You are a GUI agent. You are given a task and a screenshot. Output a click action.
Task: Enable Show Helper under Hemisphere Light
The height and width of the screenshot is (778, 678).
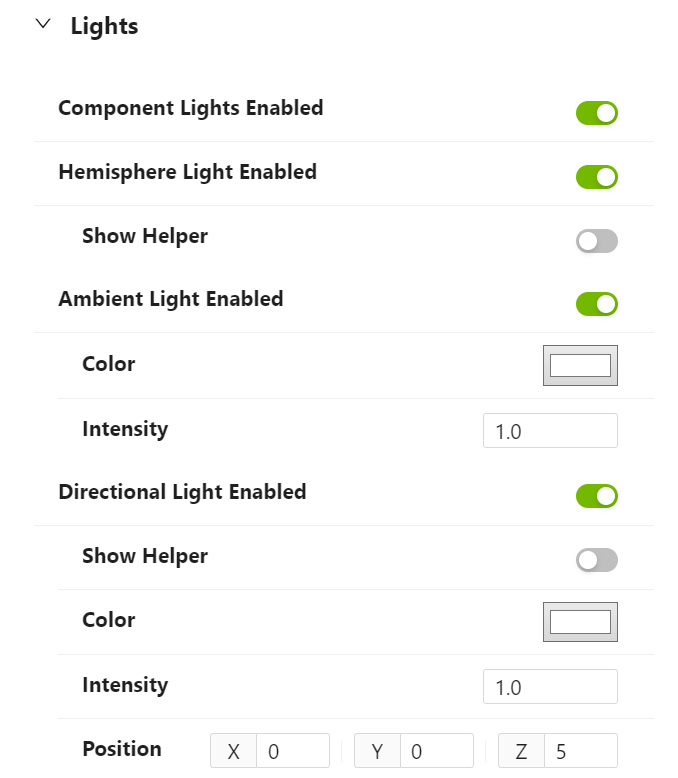click(x=596, y=241)
